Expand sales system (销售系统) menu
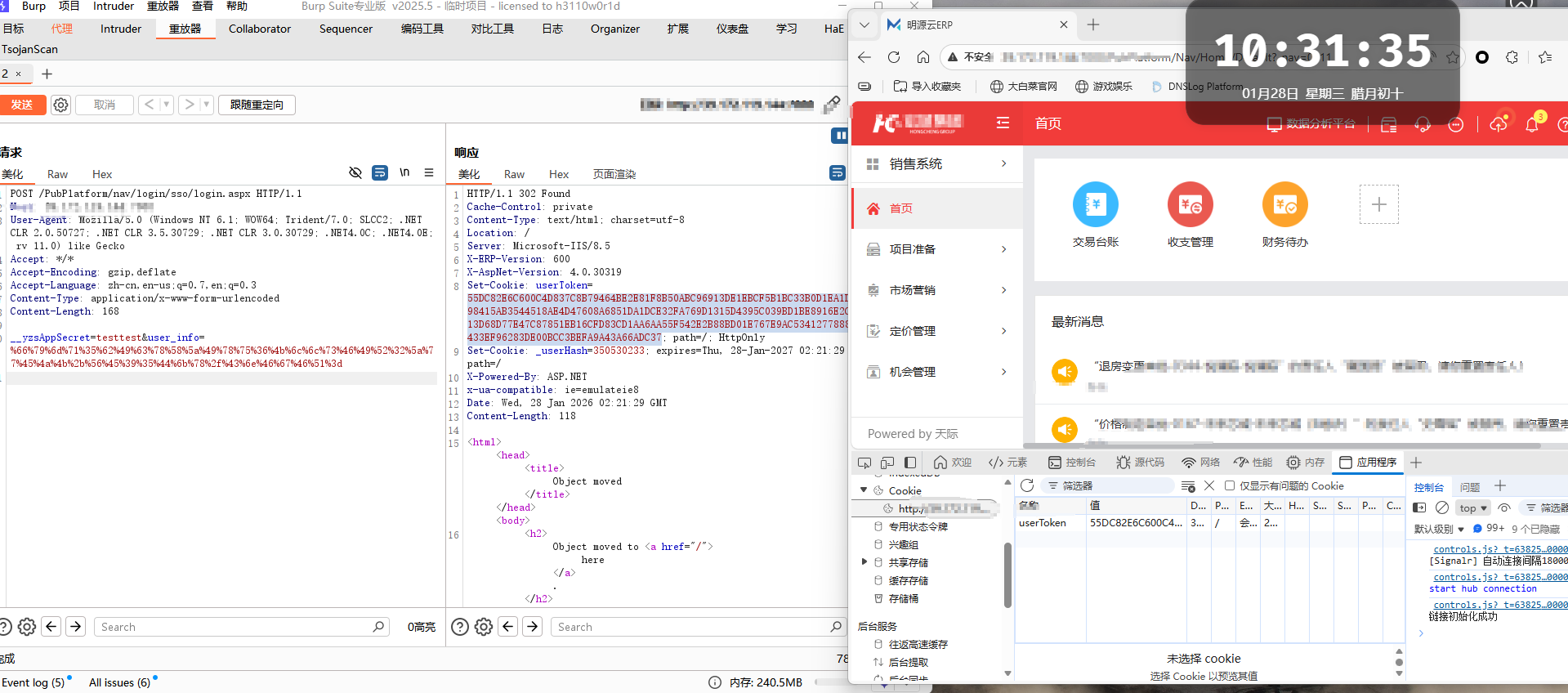 point(937,163)
